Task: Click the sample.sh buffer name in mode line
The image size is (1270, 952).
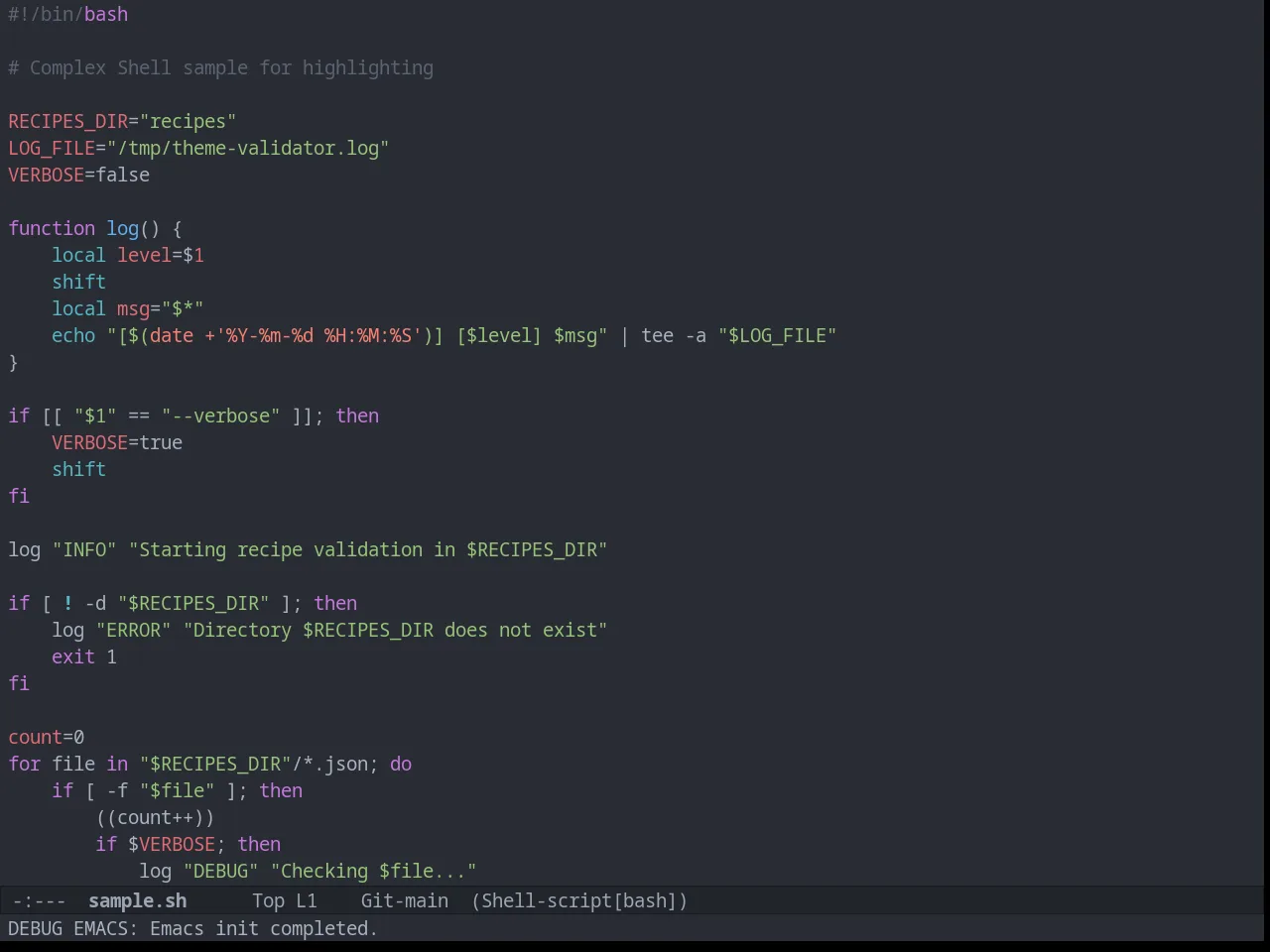Action: pyautogui.click(x=137, y=900)
